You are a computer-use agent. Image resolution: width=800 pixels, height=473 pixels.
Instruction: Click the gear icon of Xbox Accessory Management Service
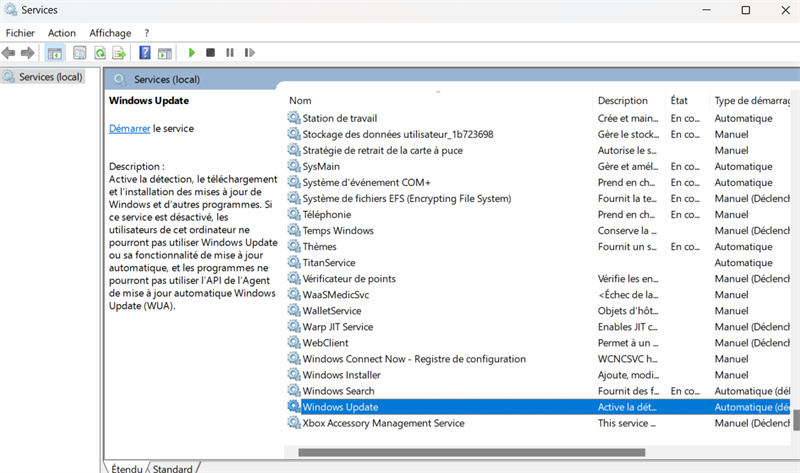294,422
